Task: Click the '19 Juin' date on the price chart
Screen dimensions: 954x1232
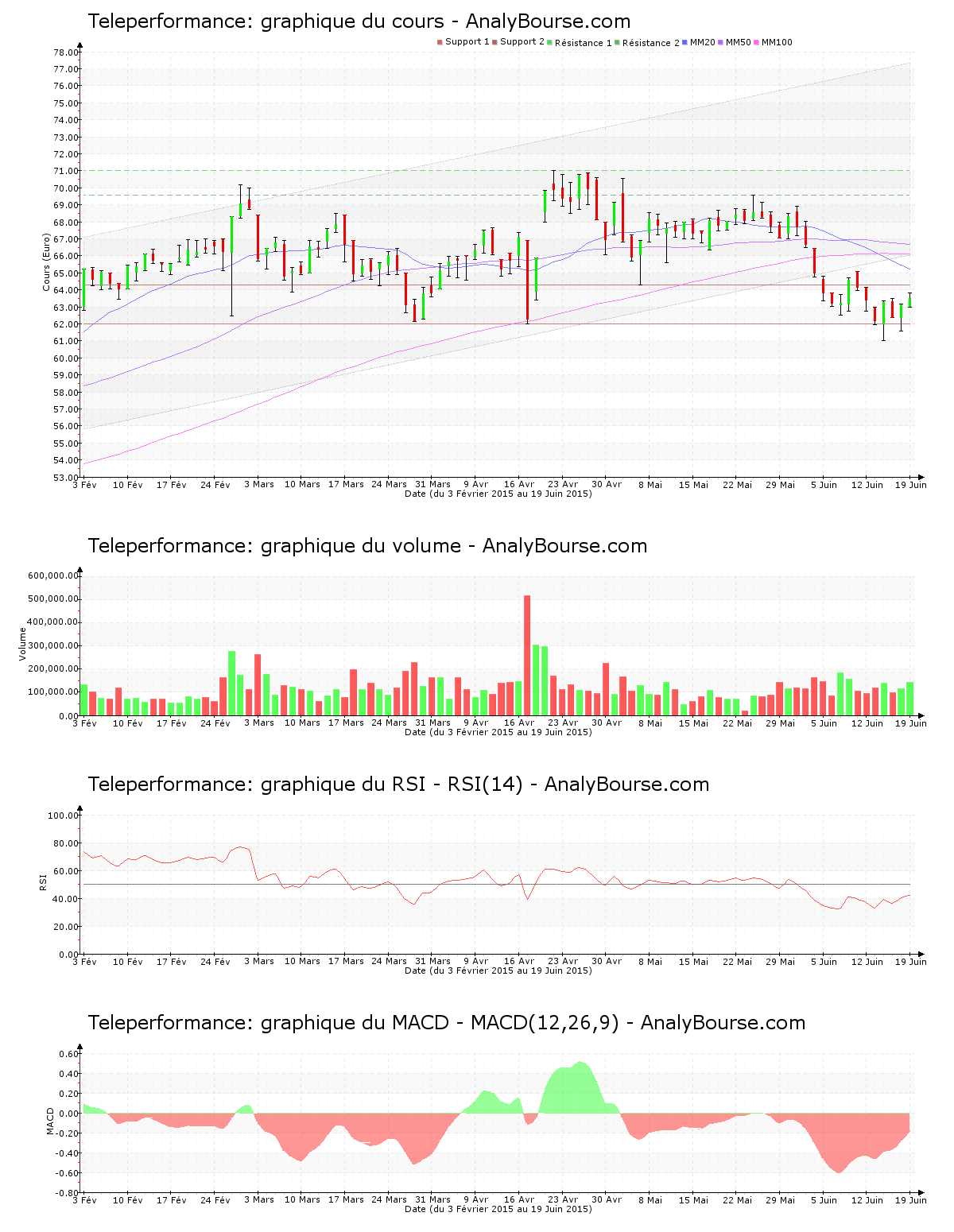Action: point(911,485)
